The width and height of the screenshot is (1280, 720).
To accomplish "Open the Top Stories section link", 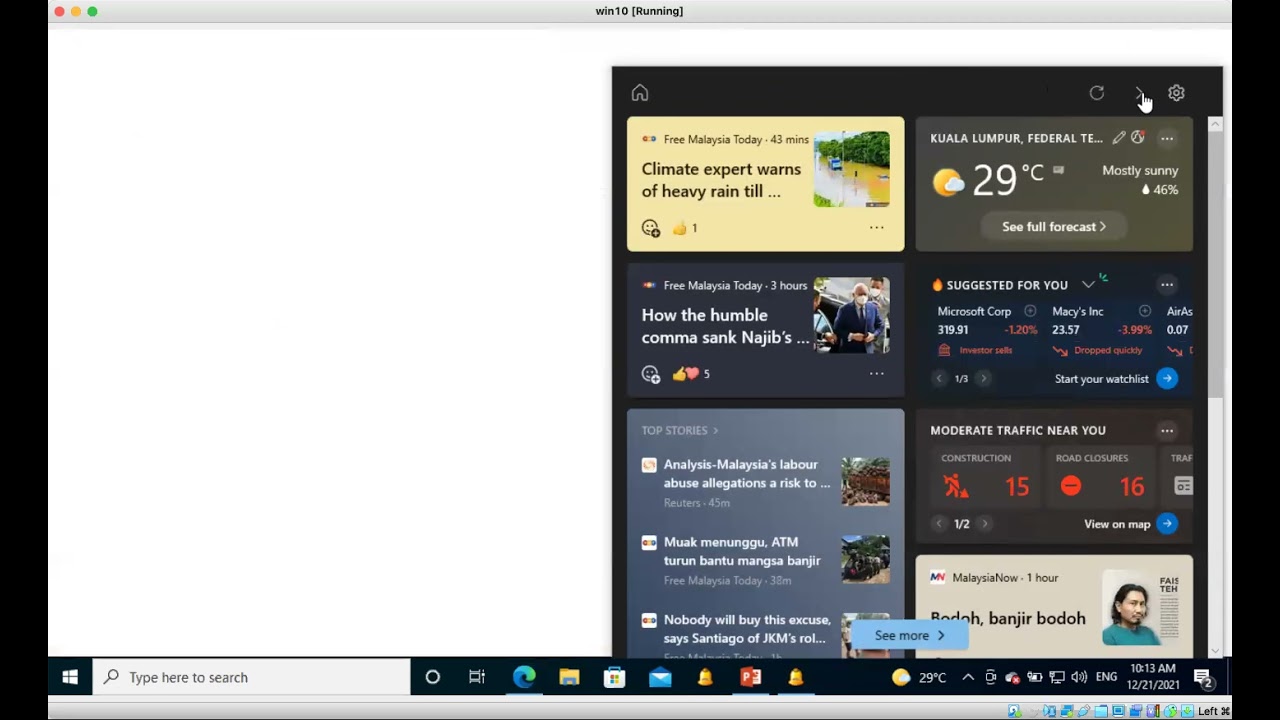I will (x=680, y=430).
